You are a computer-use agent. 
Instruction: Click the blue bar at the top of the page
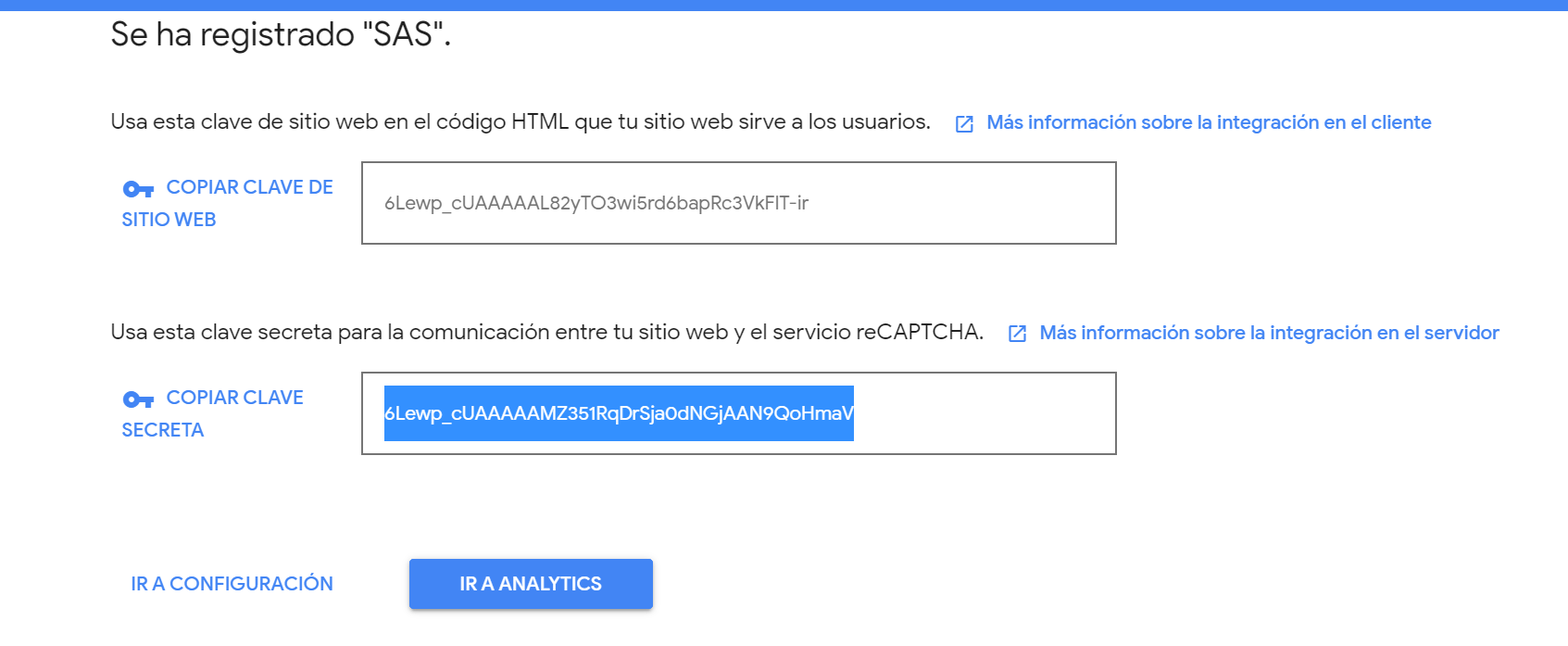pyautogui.click(x=784, y=5)
